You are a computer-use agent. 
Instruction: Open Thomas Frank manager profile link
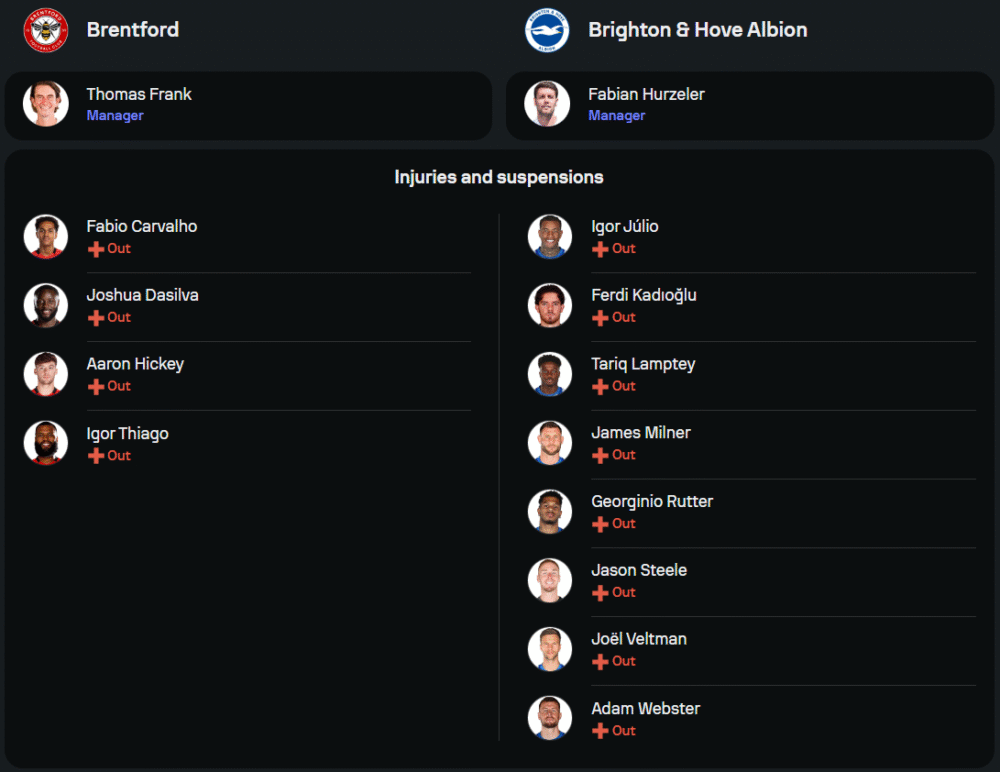[x=139, y=94]
